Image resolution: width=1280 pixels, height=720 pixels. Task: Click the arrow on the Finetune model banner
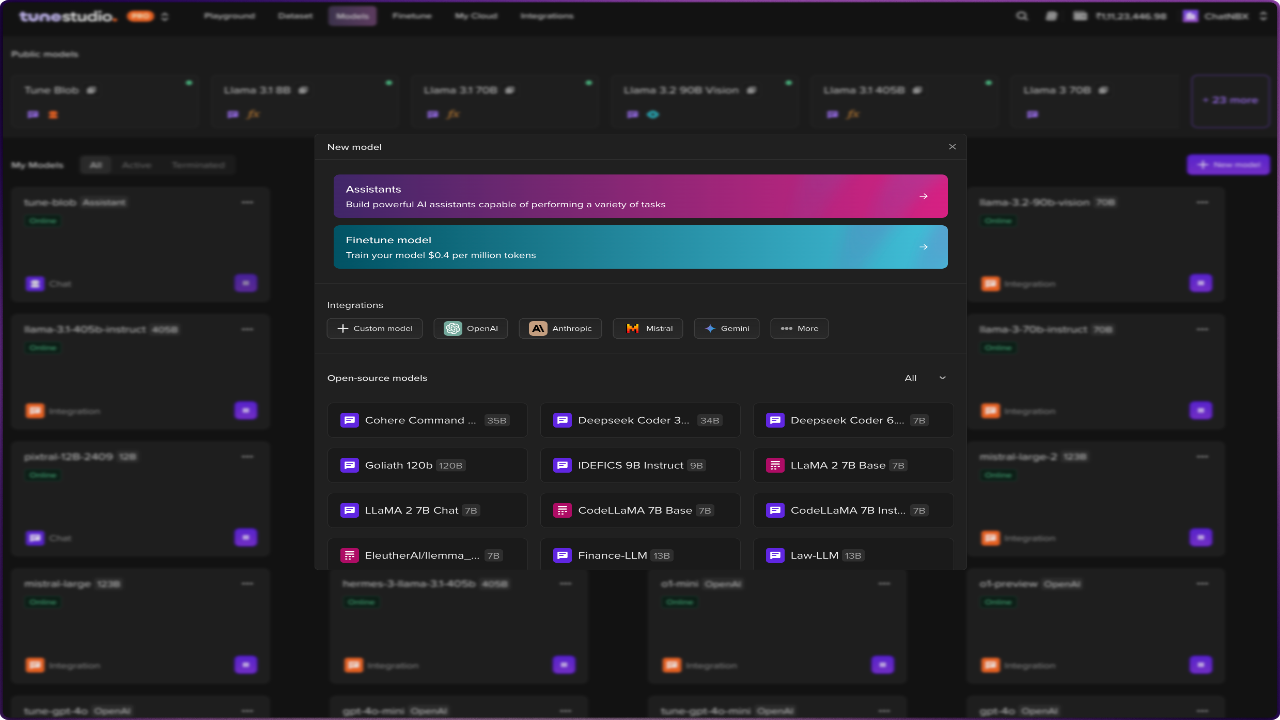924,247
